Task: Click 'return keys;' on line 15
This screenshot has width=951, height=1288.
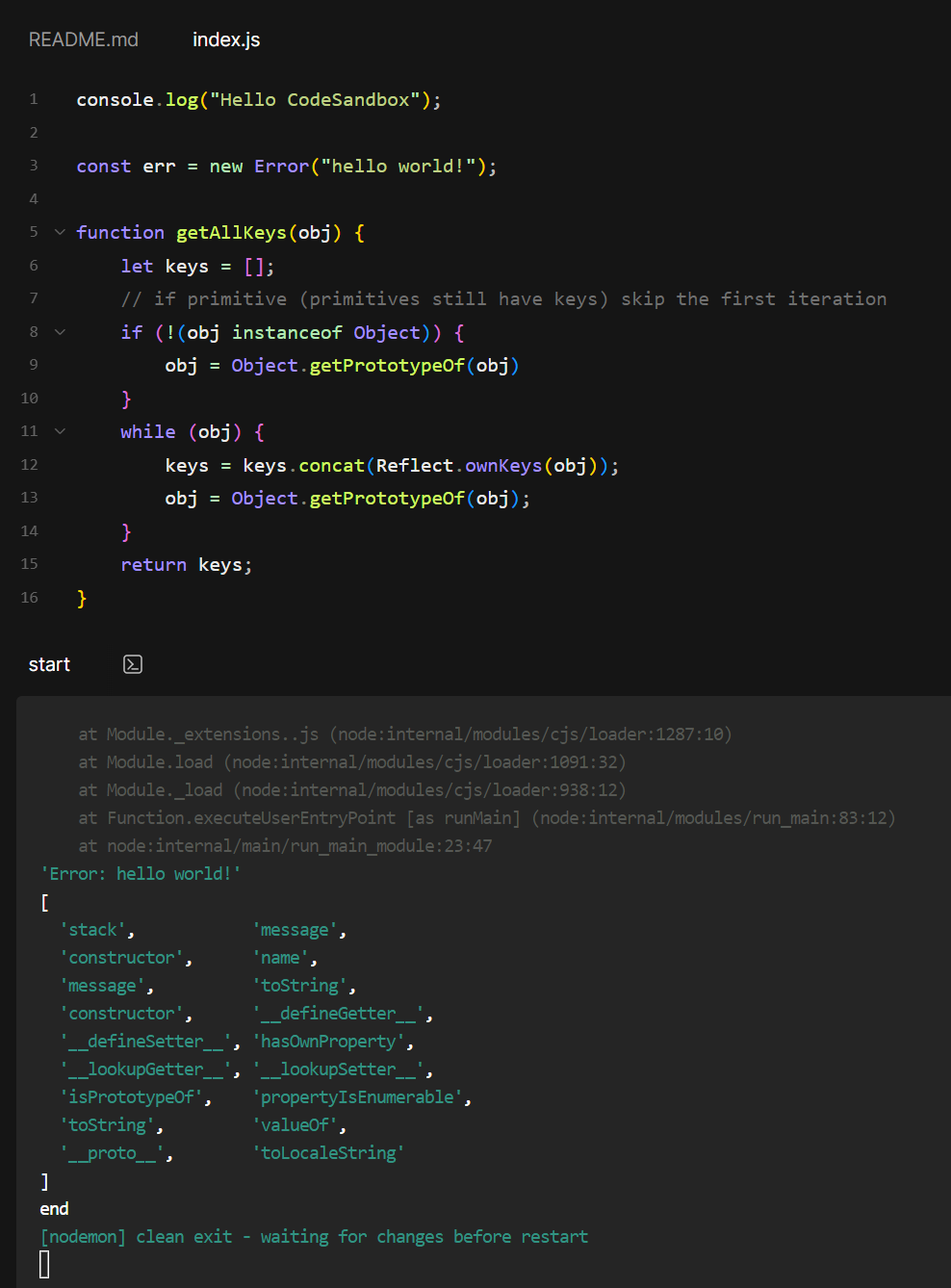Action: coord(187,564)
